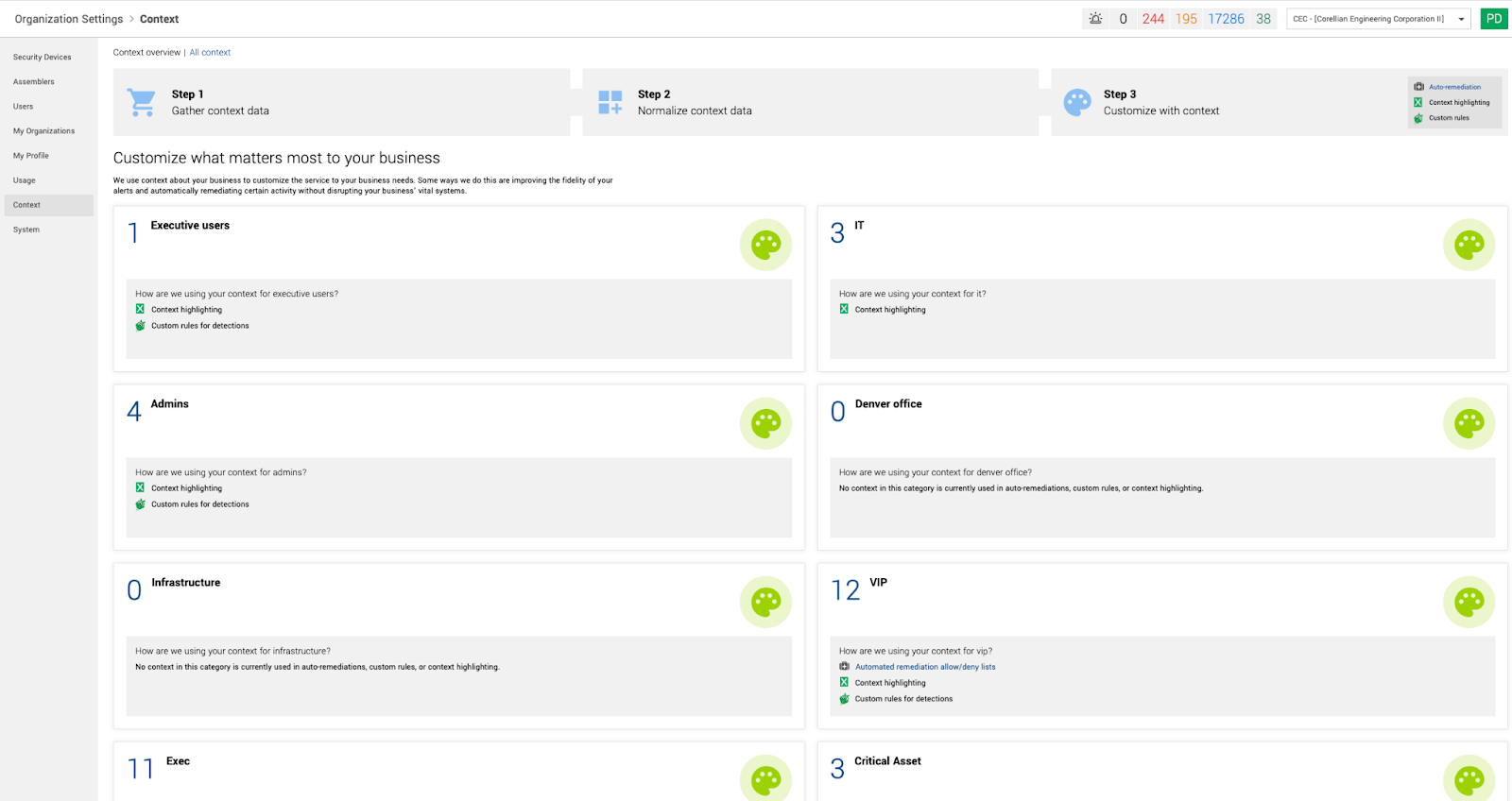This screenshot has height=801, width=1512.
Task: Open Assemblers in sidebar
Action: tap(33, 81)
